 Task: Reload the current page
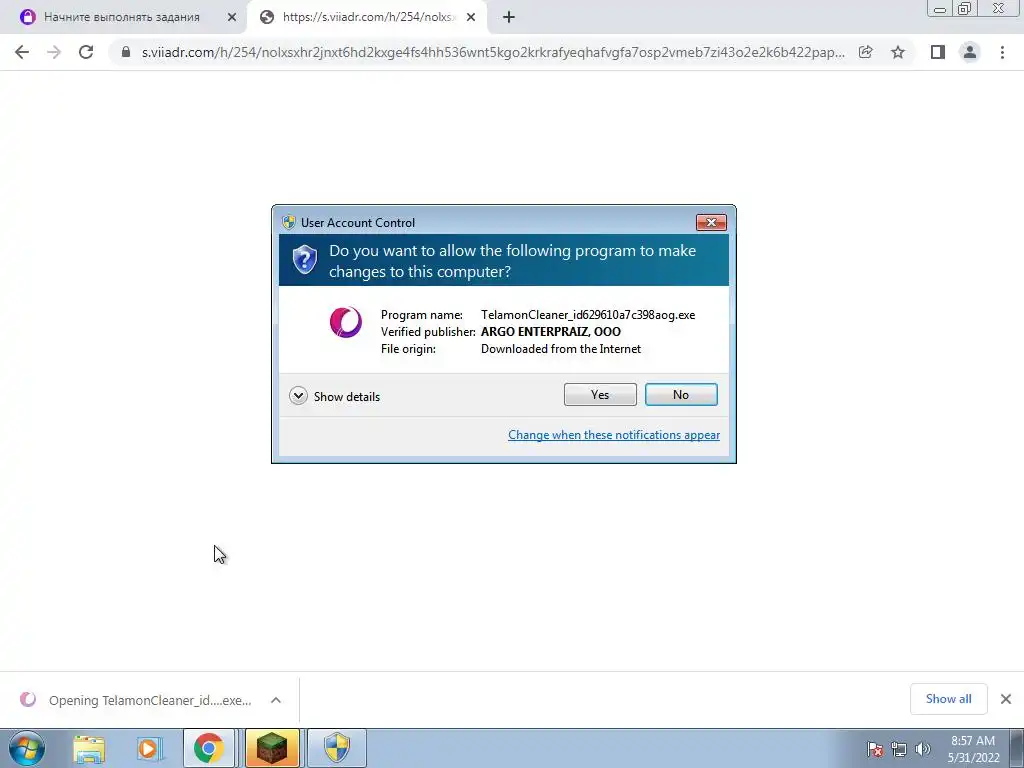point(86,52)
